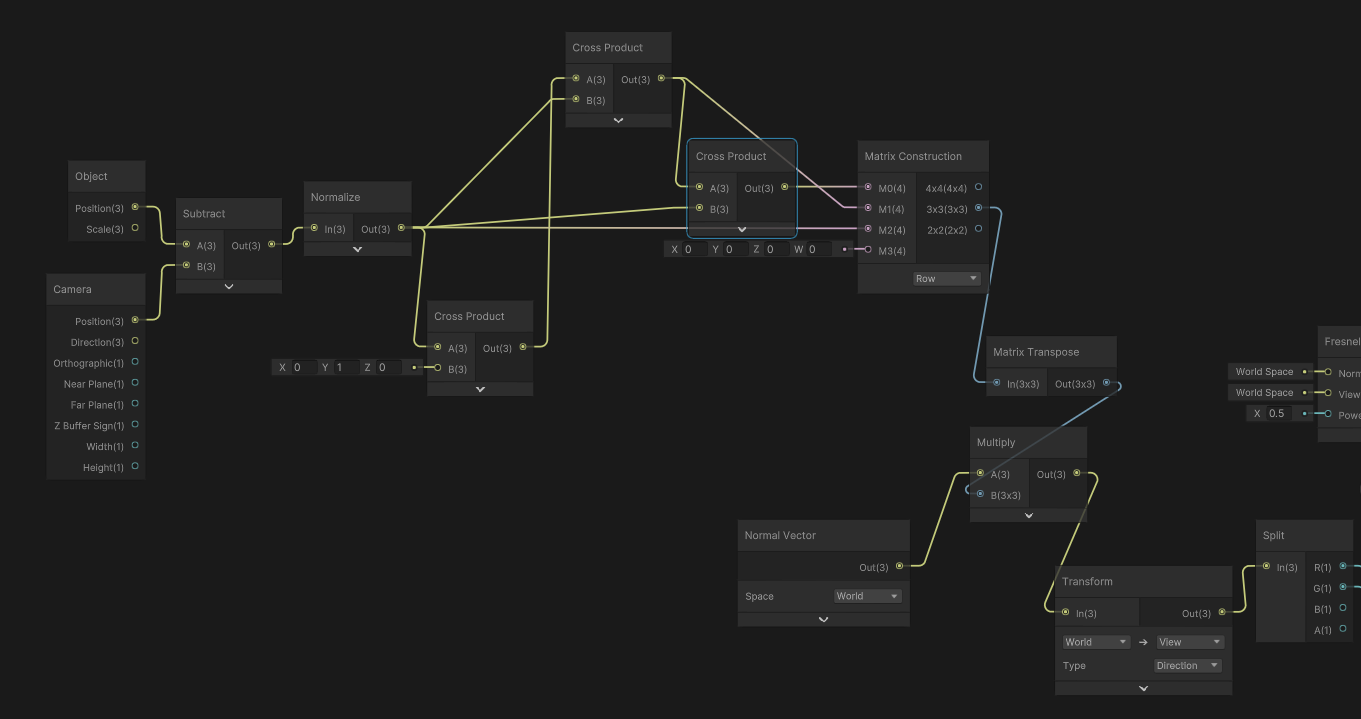Click the Matrix Construction 2x2 output port
The image size is (1361, 719).
(x=978, y=229)
